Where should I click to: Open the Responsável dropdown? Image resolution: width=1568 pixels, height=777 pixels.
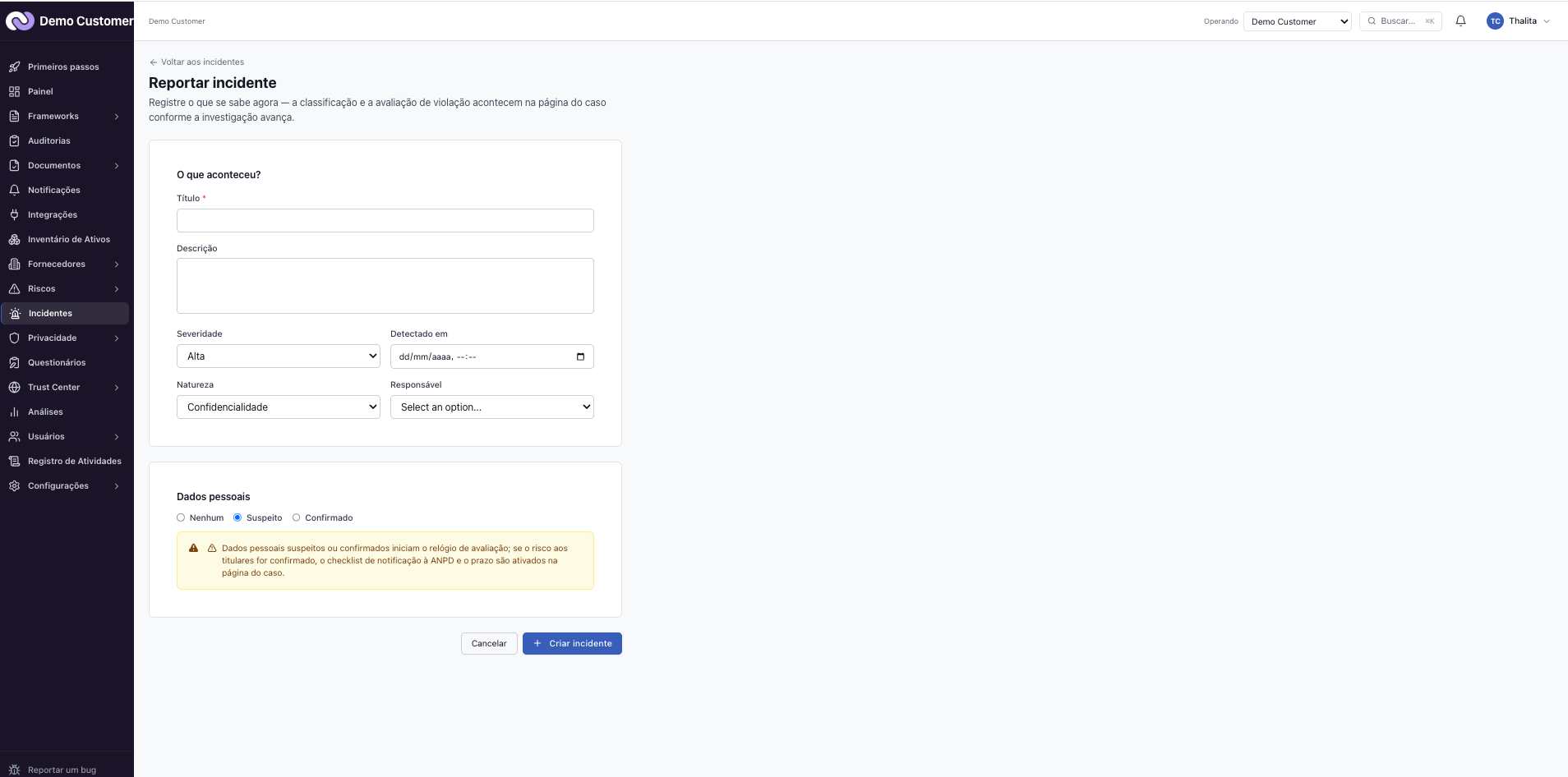[492, 407]
